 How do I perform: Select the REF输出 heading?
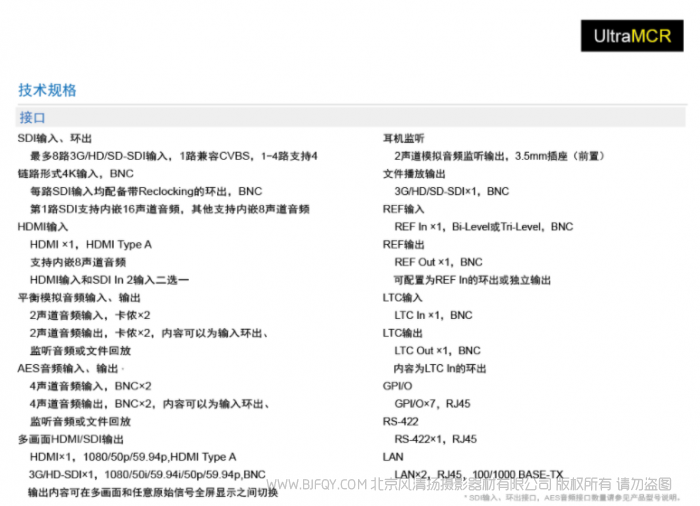click(404, 245)
